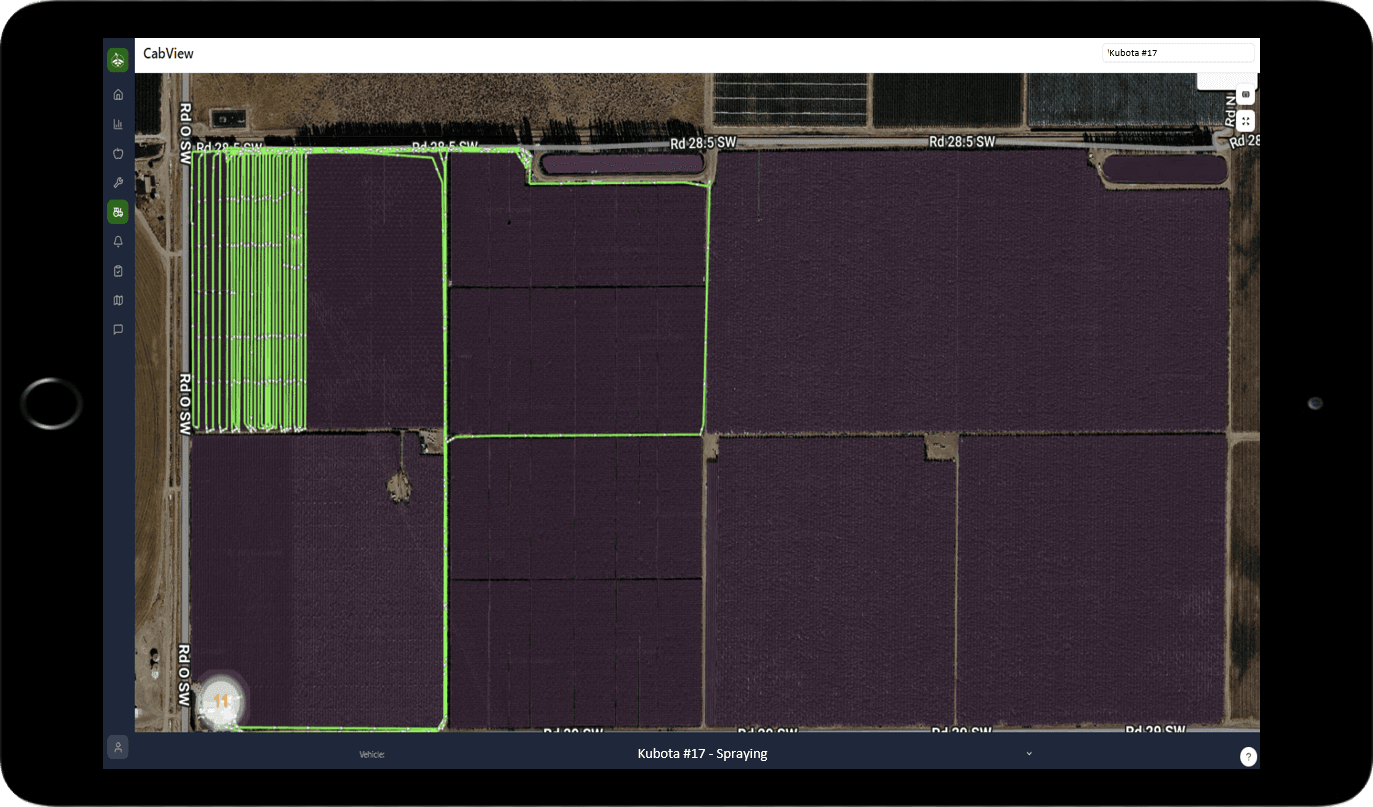Open the analytics bar chart panel
The width and height of the screenshot is (1373, 807).
[118, 123]
